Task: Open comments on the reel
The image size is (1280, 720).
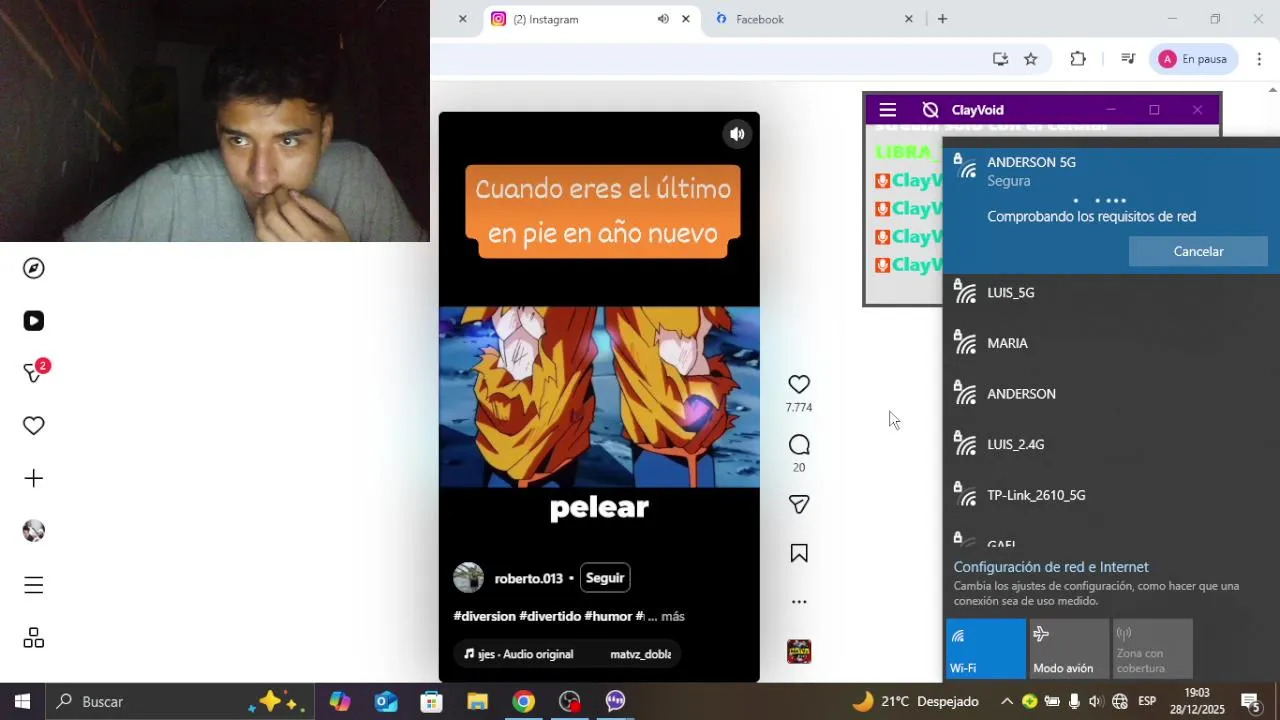Action: click(x=799, y=444)
